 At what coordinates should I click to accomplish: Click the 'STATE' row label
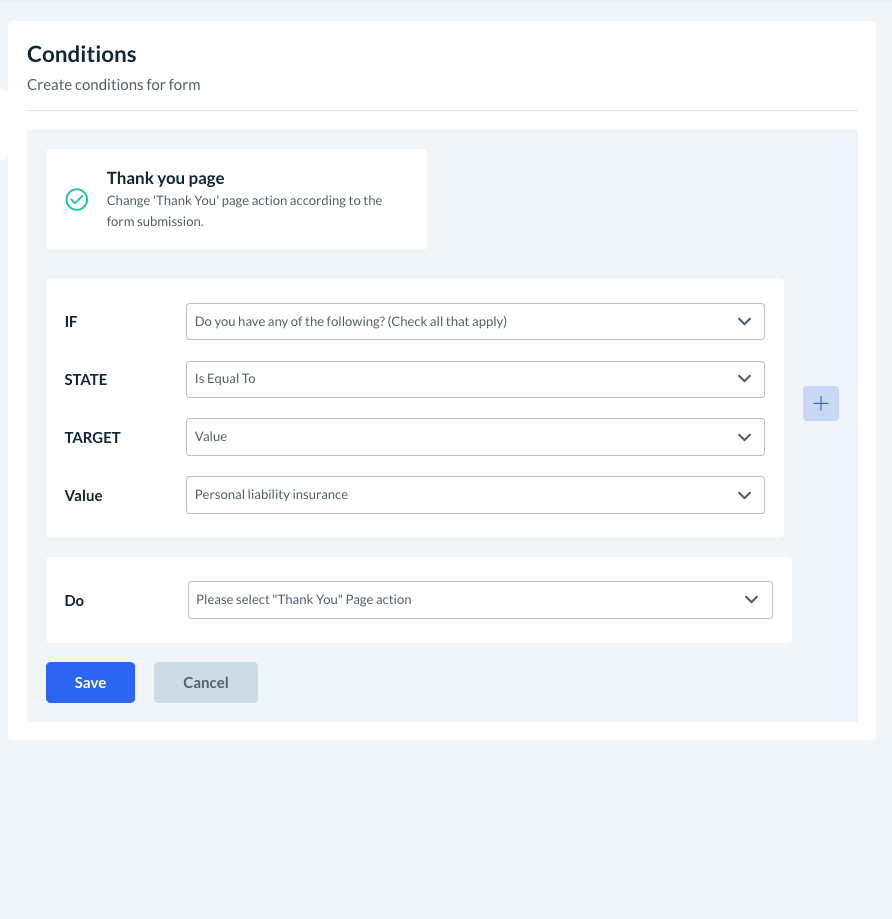(x=86, y=380)
